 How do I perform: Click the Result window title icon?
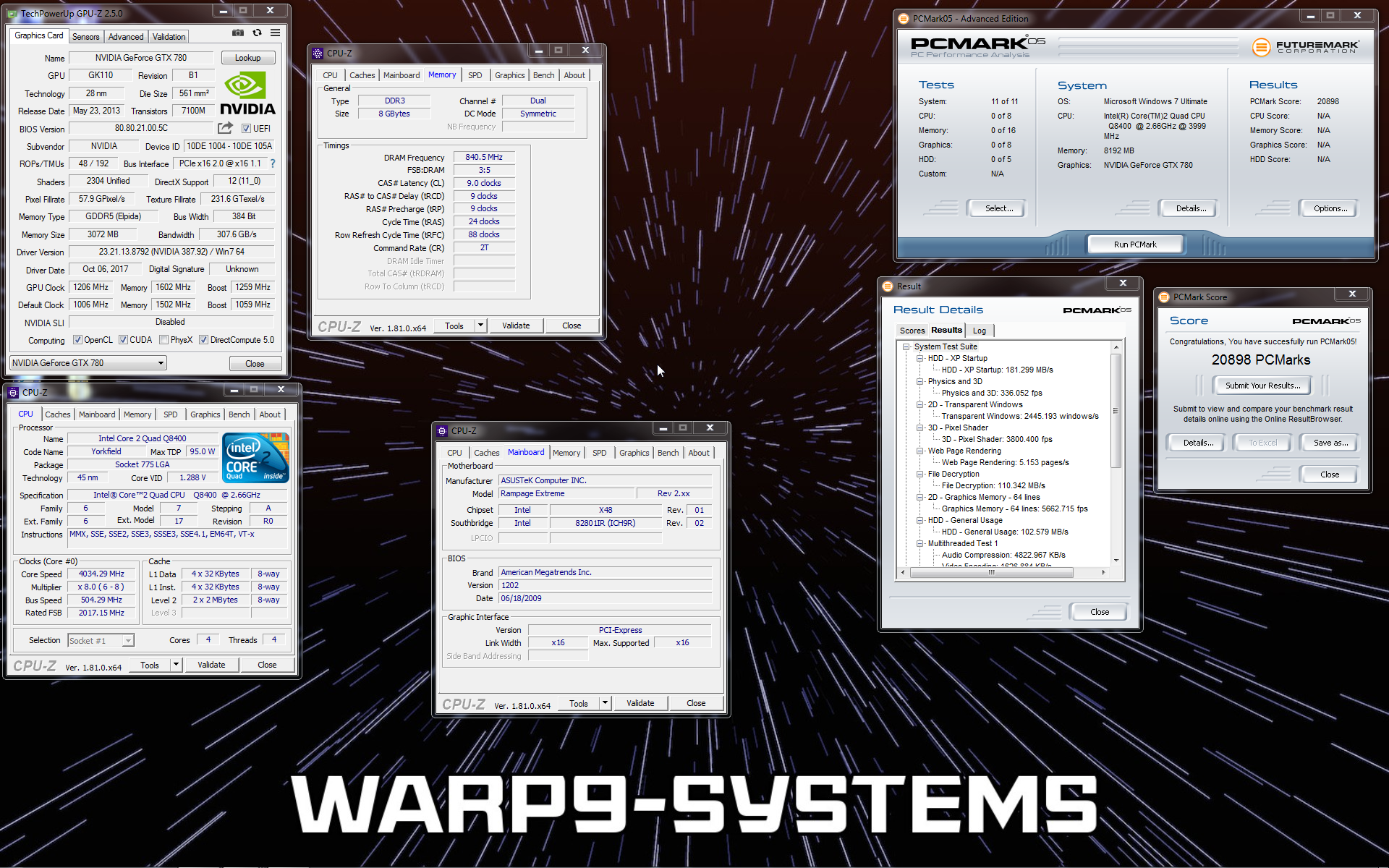[888, 286]
